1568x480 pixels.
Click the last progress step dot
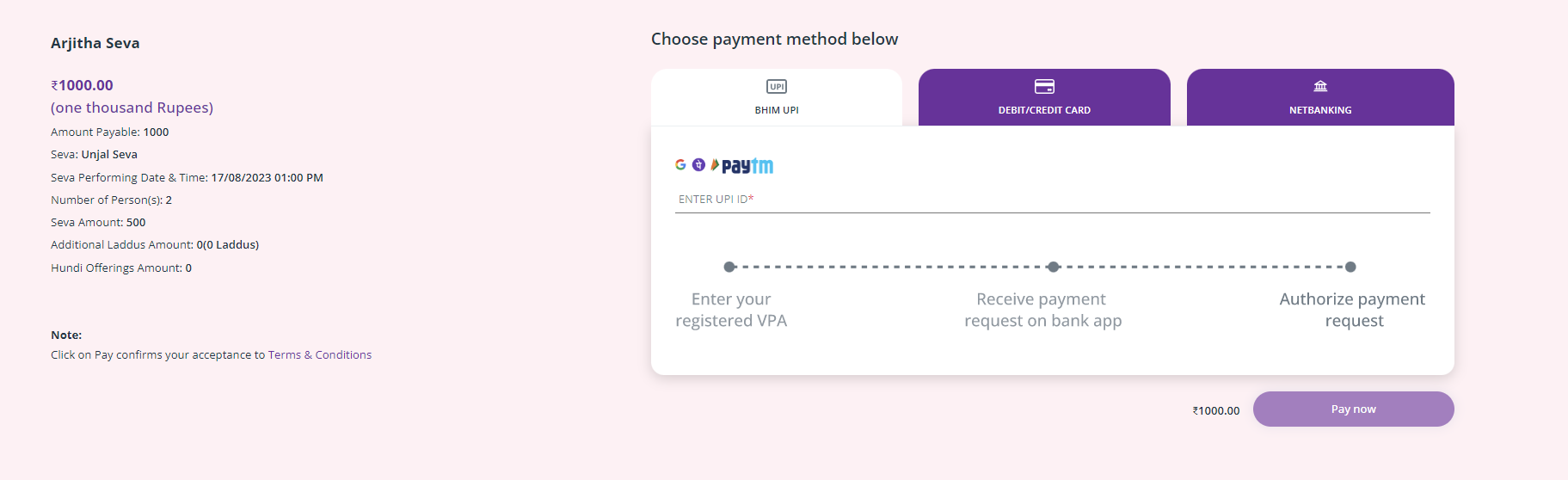click(1350, 267)
